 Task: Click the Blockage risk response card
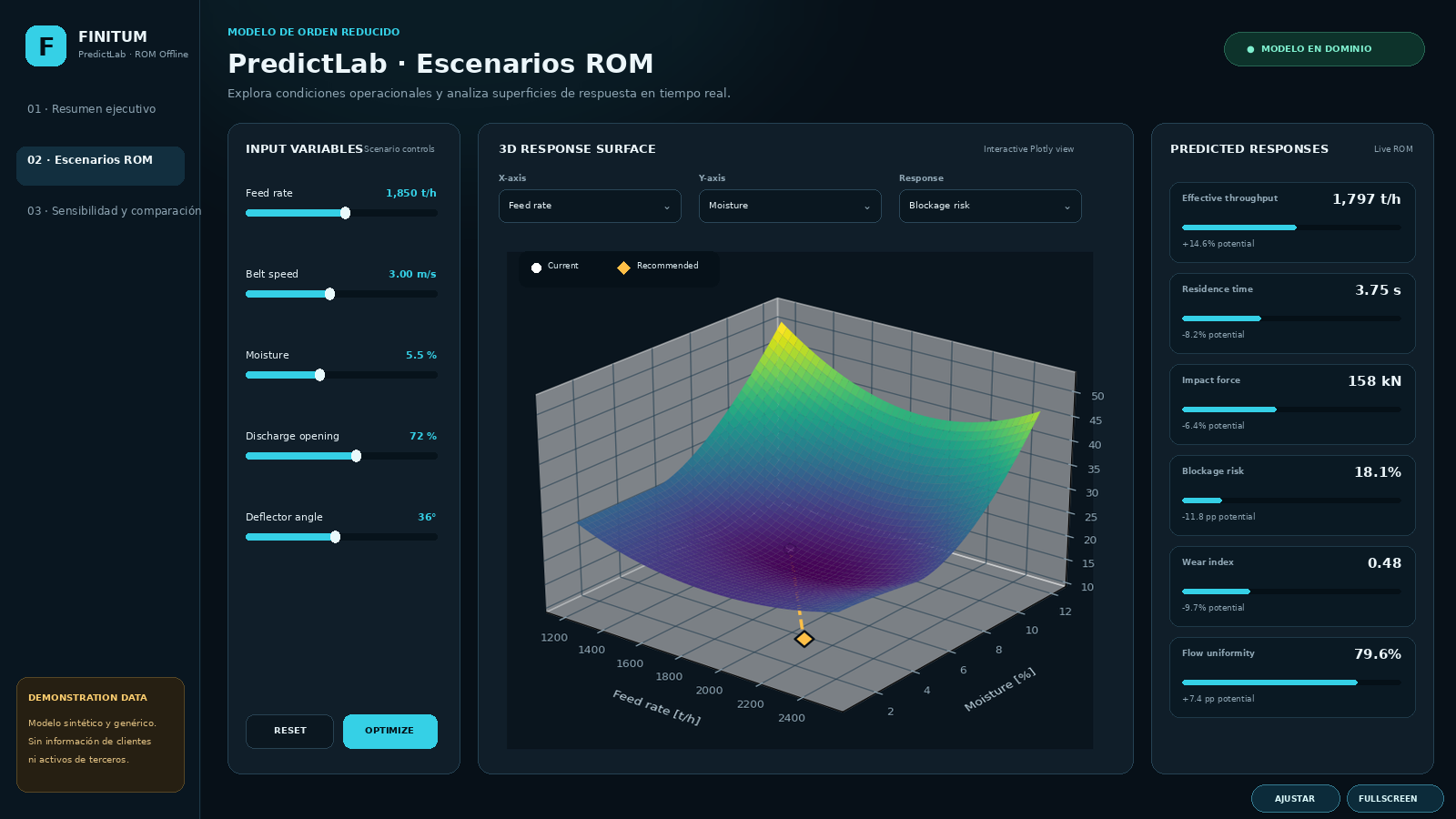coord(1292,495)
